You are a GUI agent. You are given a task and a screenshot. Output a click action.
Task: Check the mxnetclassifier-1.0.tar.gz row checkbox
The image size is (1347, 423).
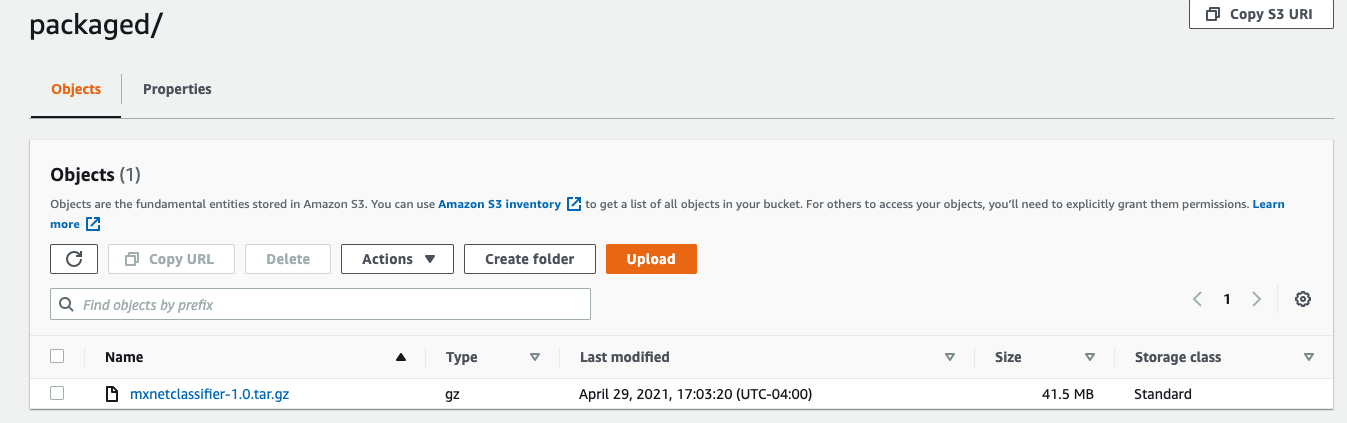pos(57,393)
